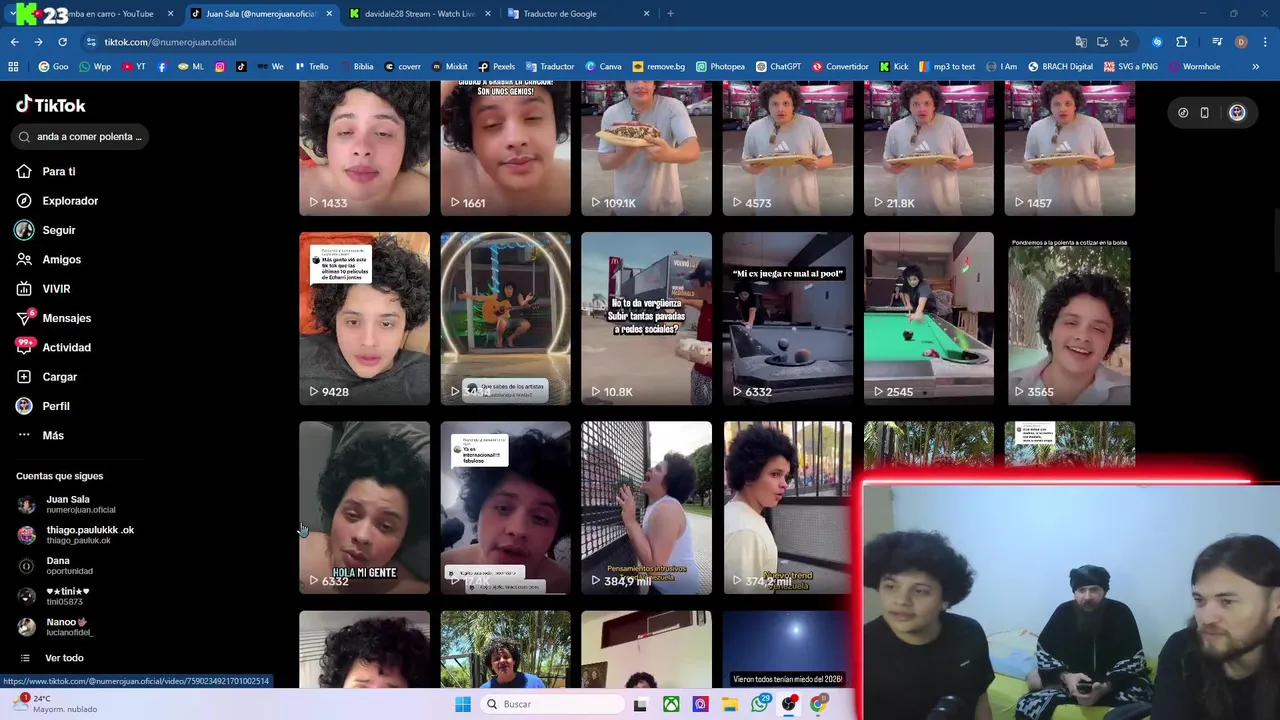Open Actividad notifications
The width and height of the screenshot is (1280, 720).
pyautogui.click(x=55, y=347)
